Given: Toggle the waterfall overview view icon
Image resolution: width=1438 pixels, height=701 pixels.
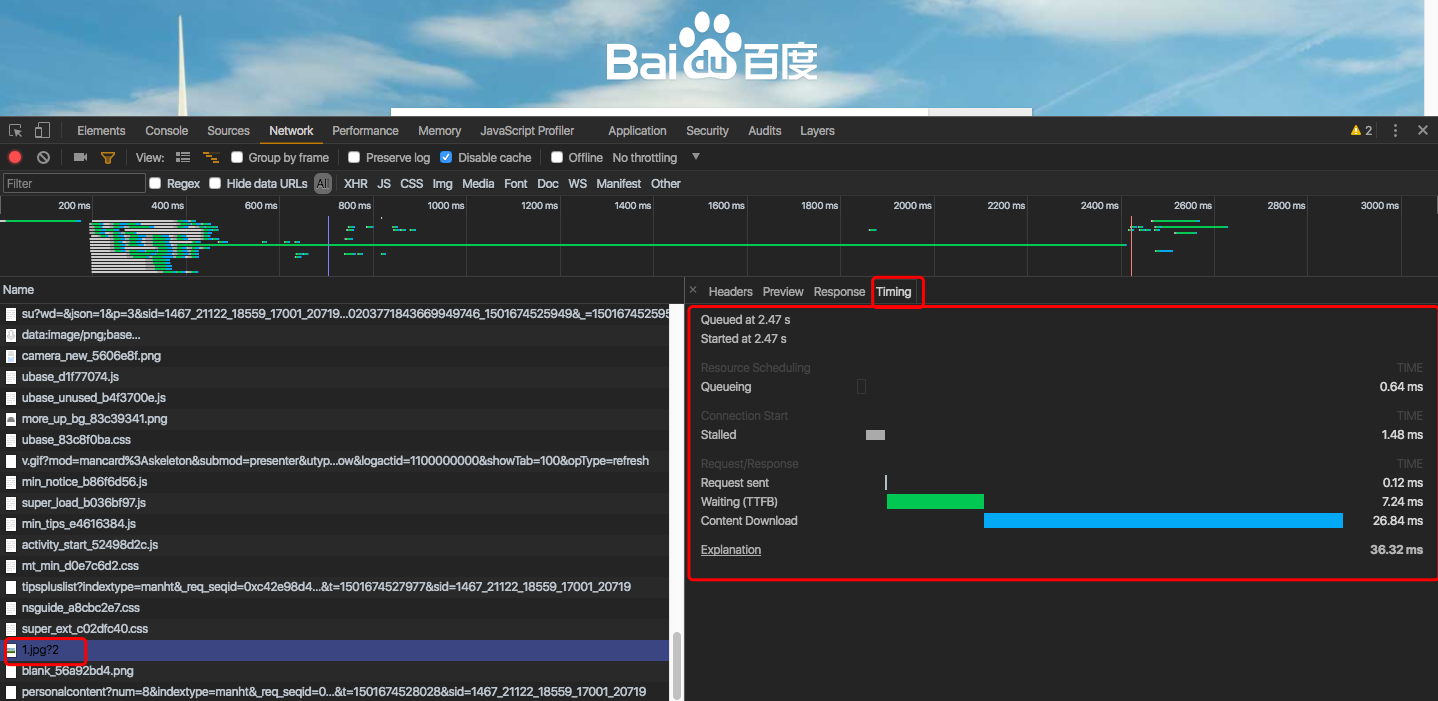Looking at the screenshot, I should coord(211,157).
